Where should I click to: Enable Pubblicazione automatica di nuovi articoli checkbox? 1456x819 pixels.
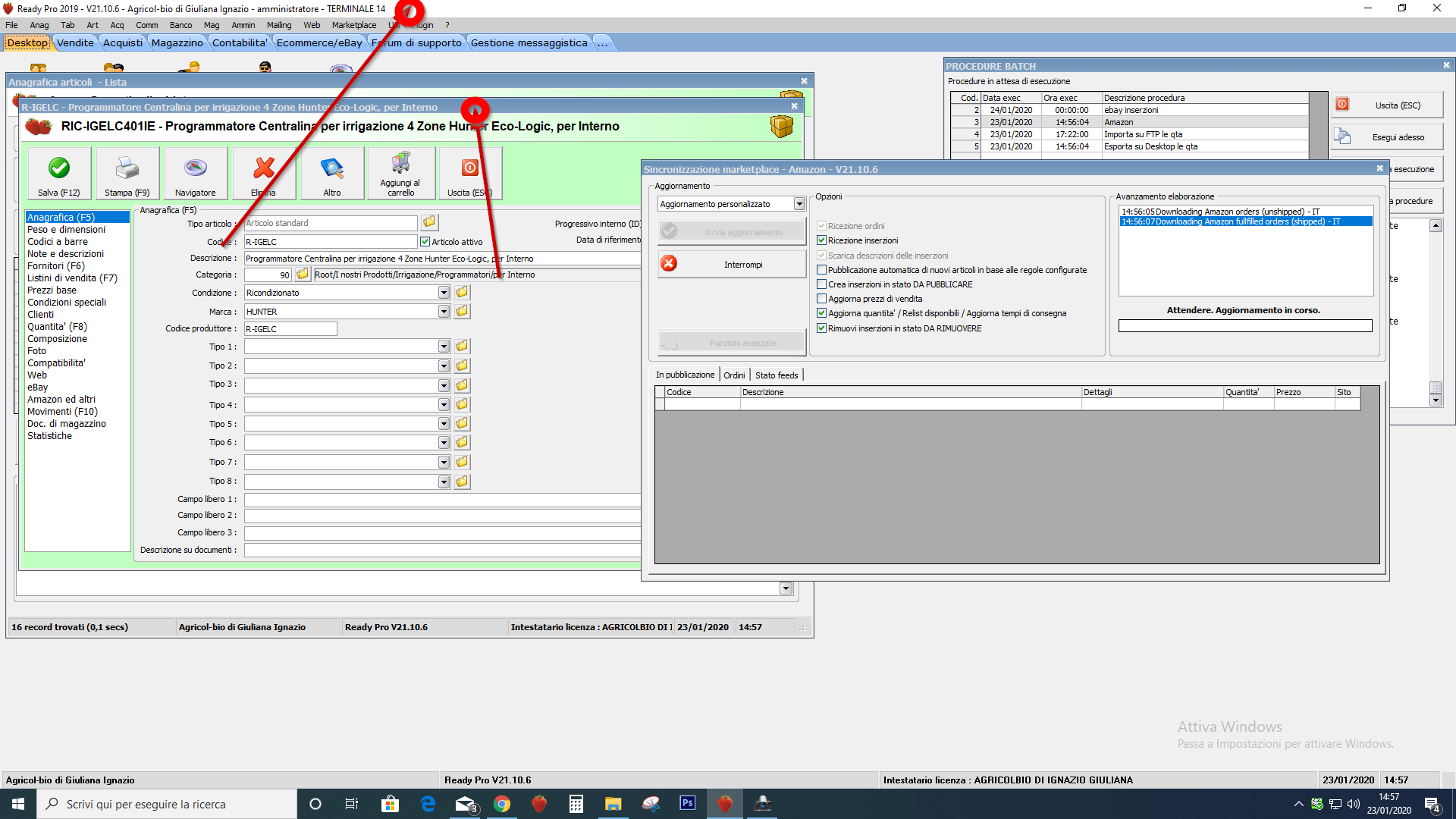[x=821, y=270]
